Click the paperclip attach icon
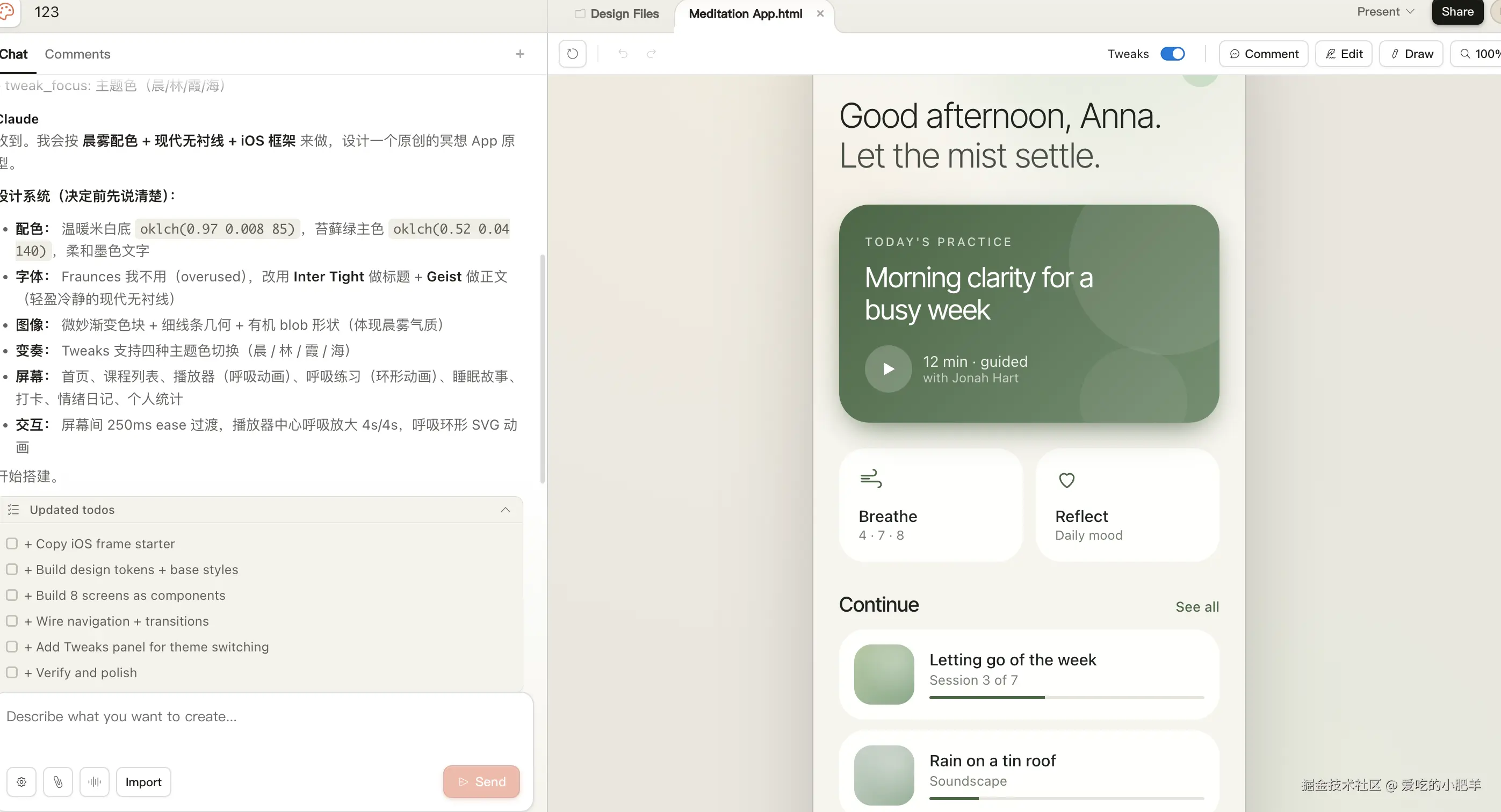 pyautogui.click(x=57, y=782)
